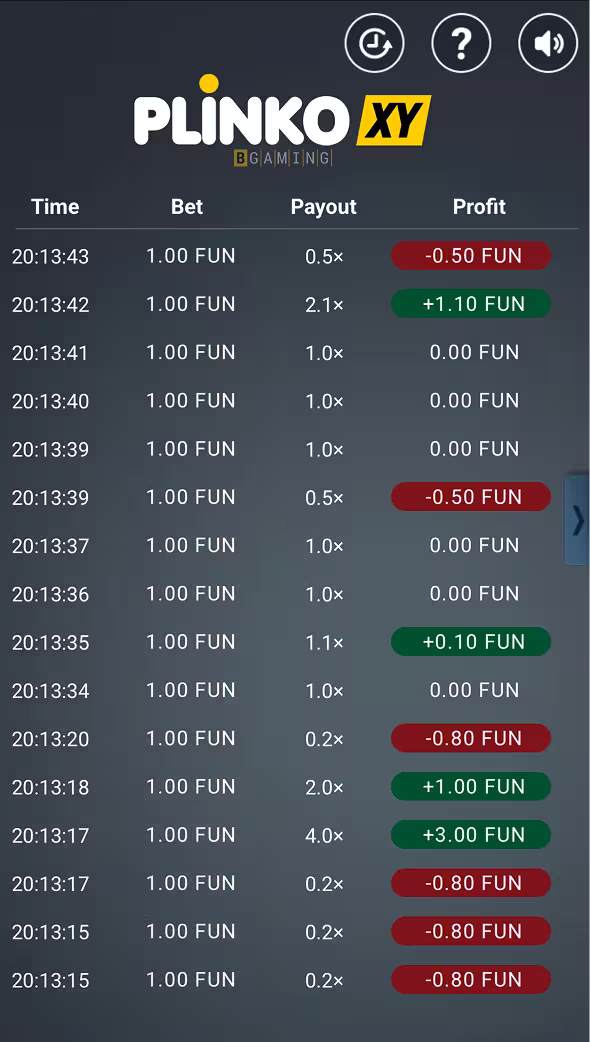The height and width of the screenshot is (1042, 590).
Task: Click the 2.1× payout value
Action: (x=324, y=305)
